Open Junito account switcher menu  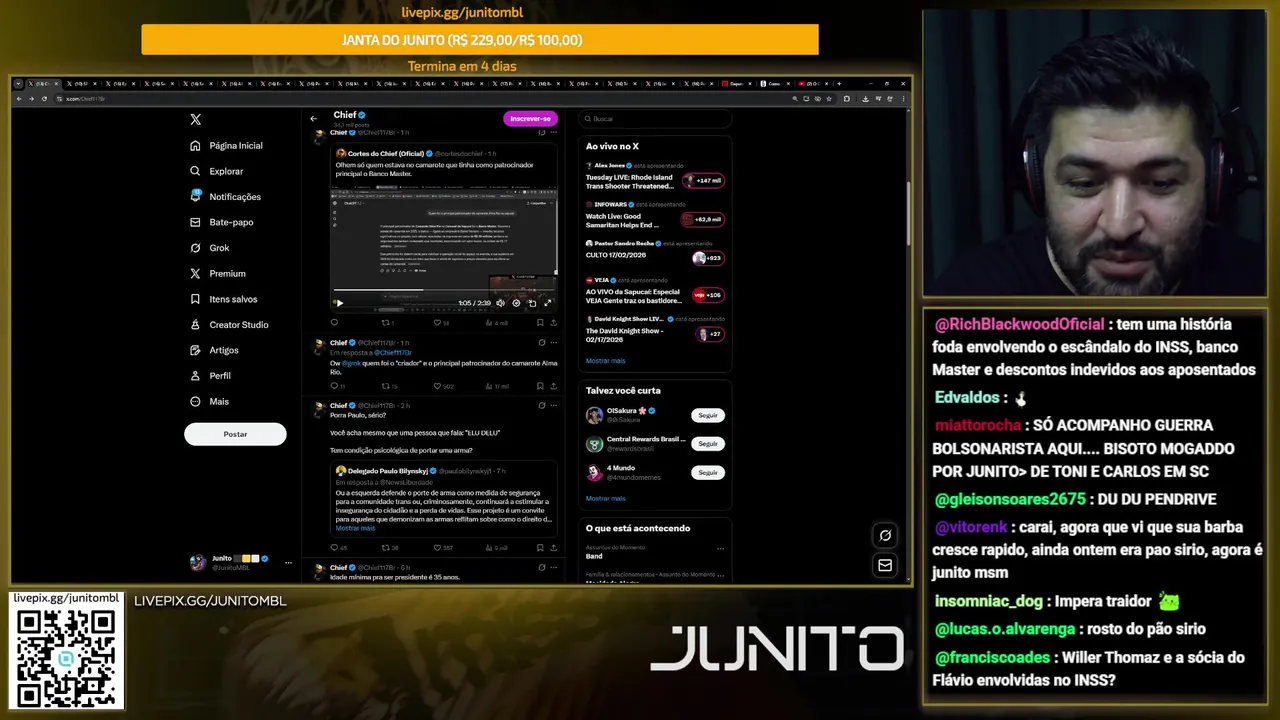[x=240, y=563]
